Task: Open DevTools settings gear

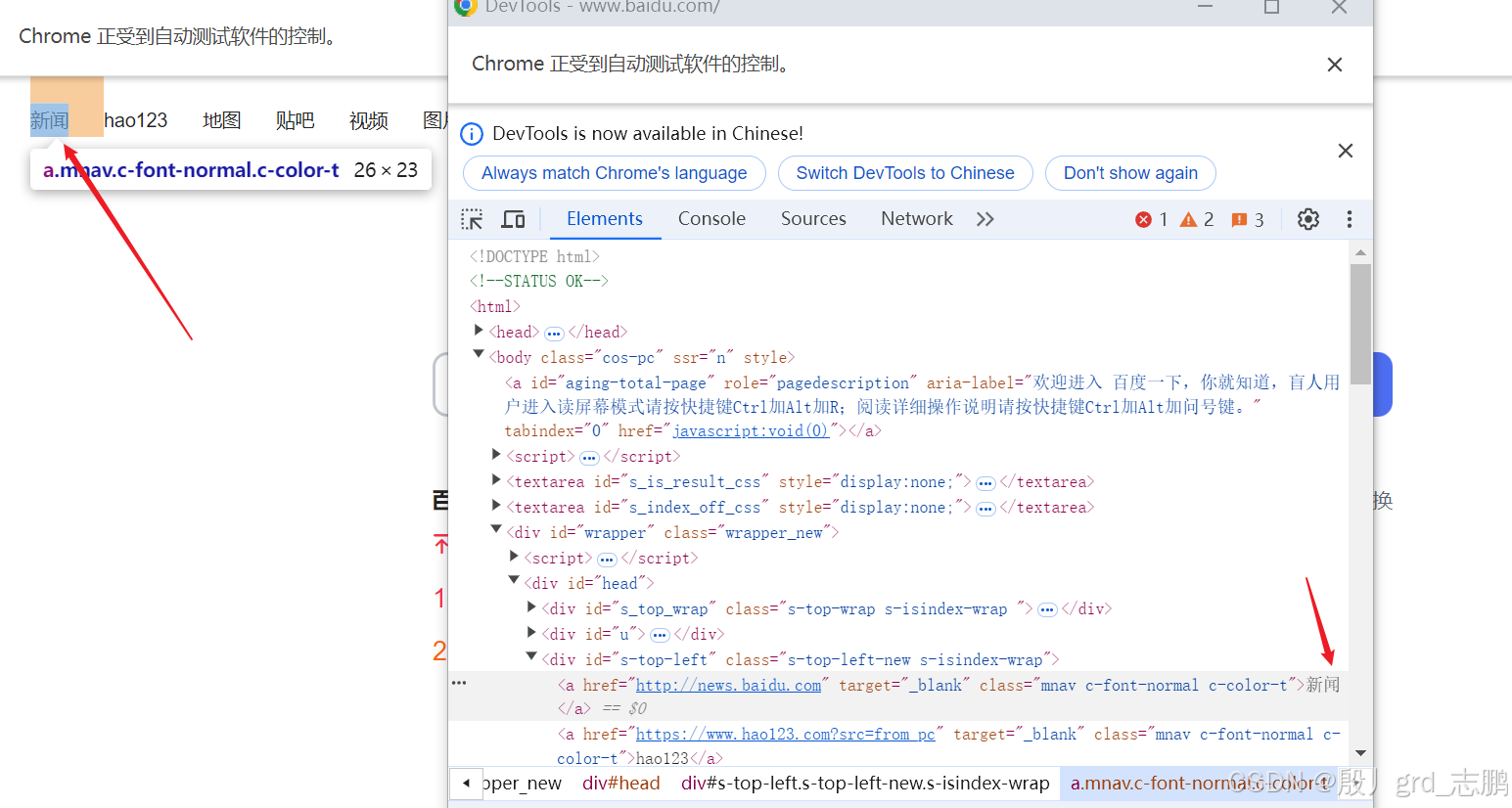Action: pyautogui.click(x=1308, y=219)
